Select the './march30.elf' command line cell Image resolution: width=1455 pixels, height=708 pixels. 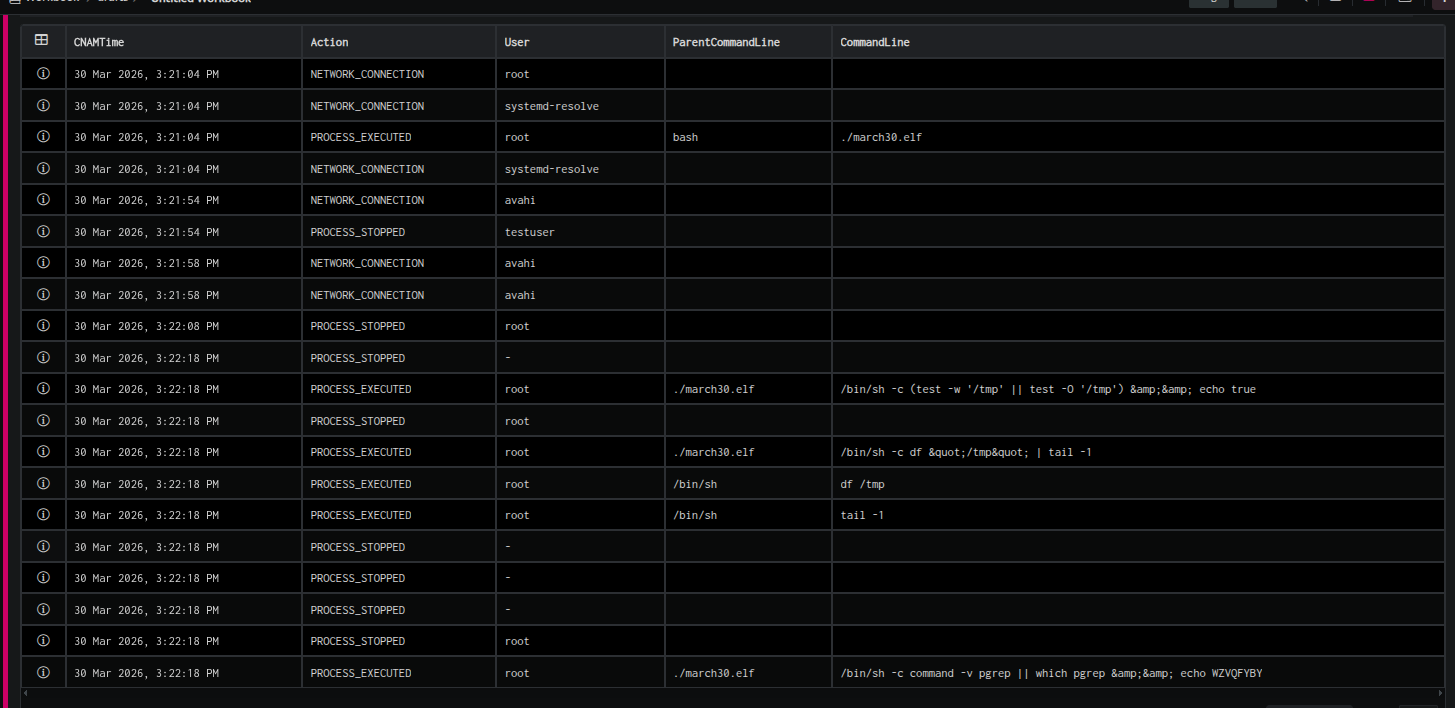coord(1138,137)
